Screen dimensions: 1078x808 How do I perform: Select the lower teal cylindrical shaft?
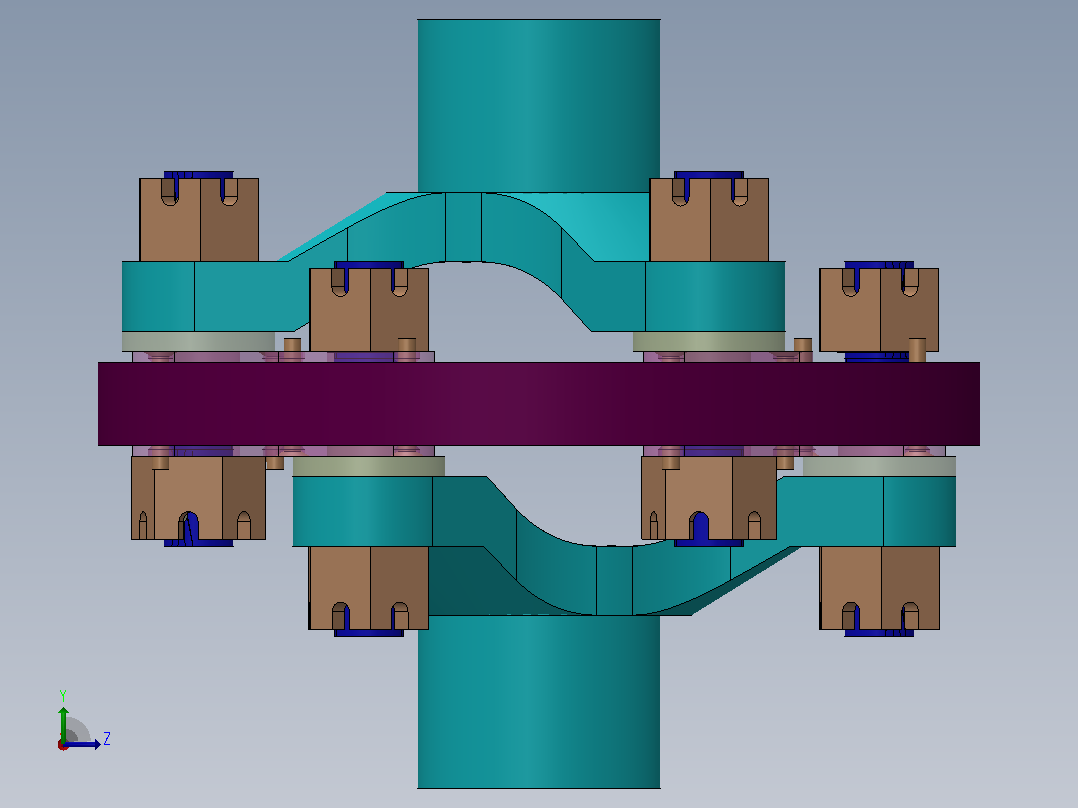point(538,701)
